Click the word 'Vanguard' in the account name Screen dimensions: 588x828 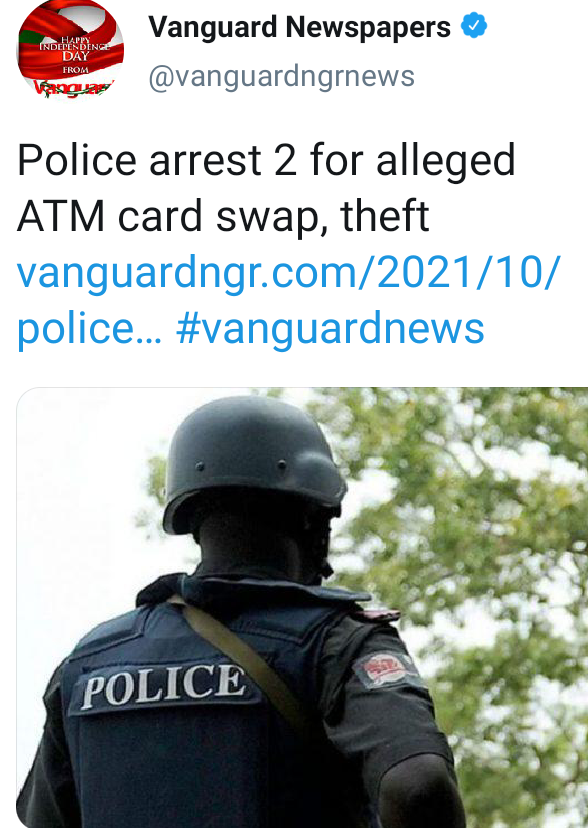(x=213, y=26)
